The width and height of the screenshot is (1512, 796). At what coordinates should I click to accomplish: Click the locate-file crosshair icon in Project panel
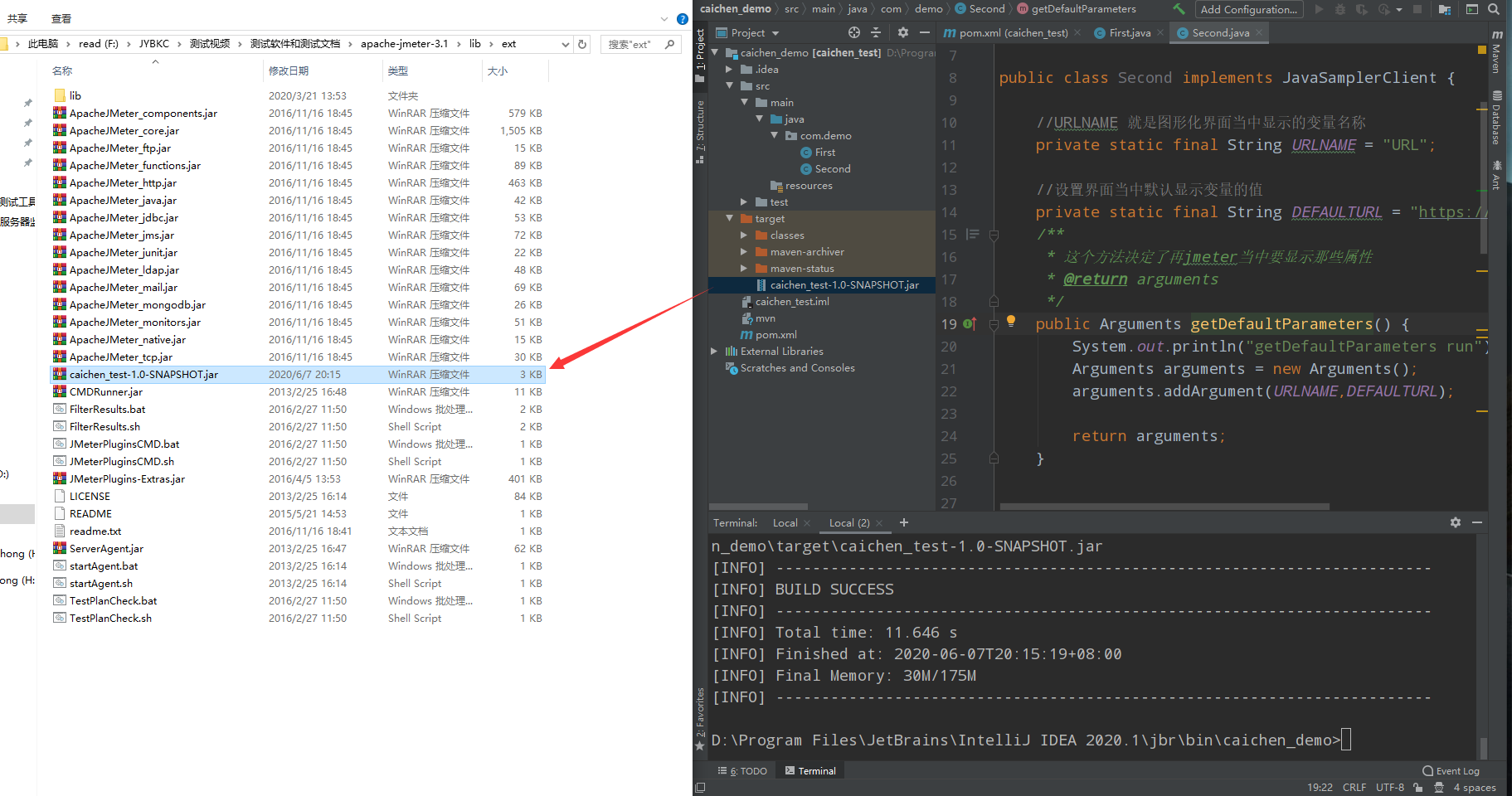854,32
